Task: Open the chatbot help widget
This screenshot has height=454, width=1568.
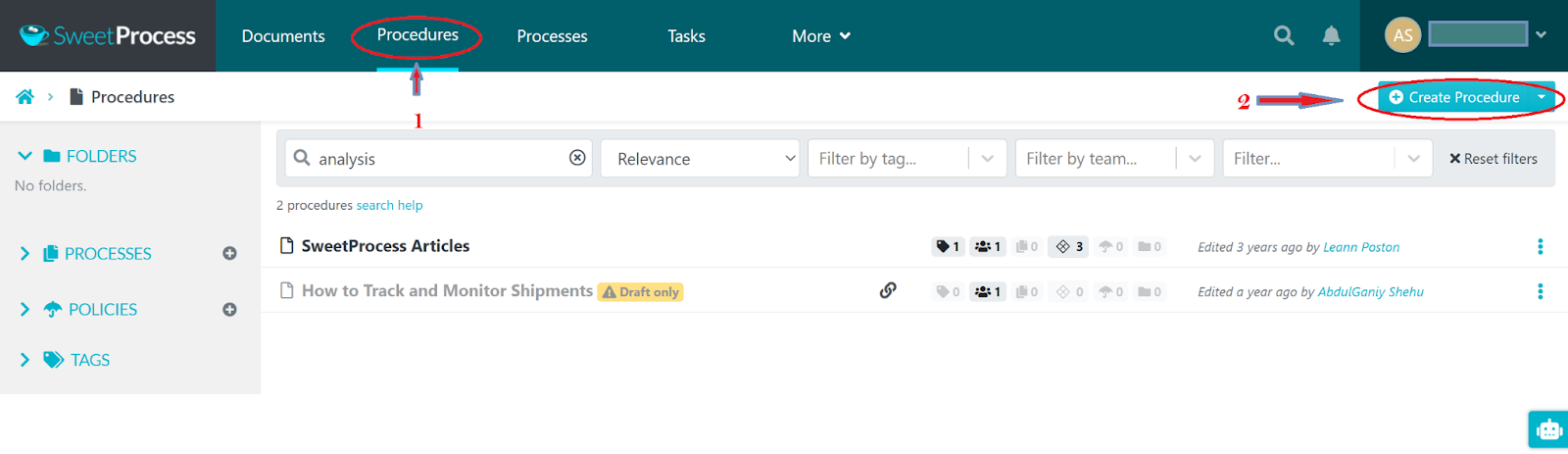Action: tap(1548, 429)
